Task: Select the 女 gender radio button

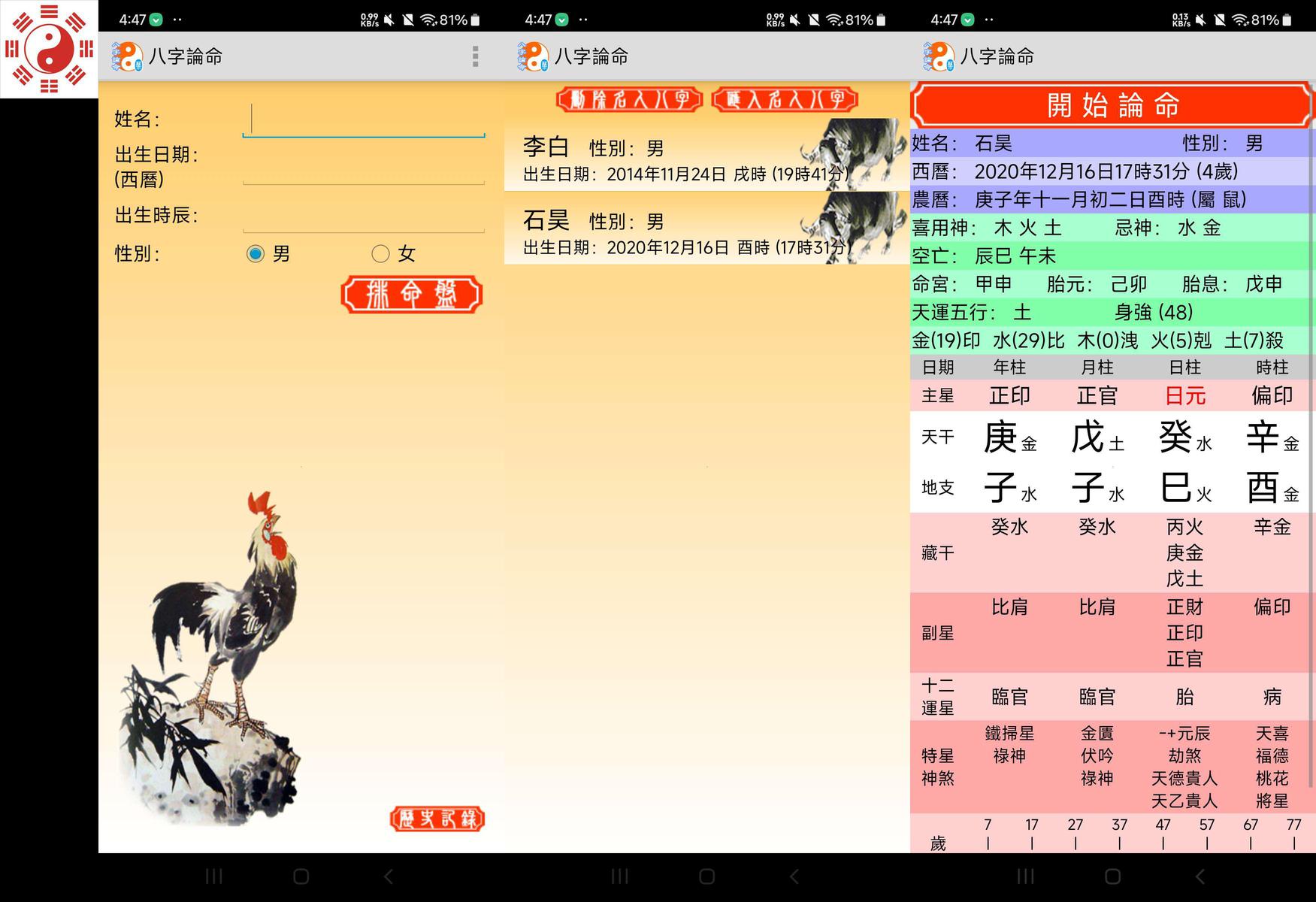Action: pos(381,254)
